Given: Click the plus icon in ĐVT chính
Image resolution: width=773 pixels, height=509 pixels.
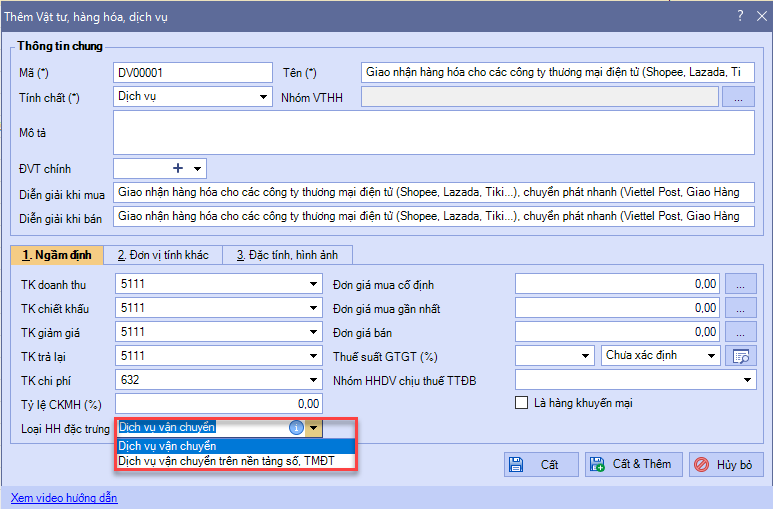Looking at the screenshot, I should (x=179, y=169).
